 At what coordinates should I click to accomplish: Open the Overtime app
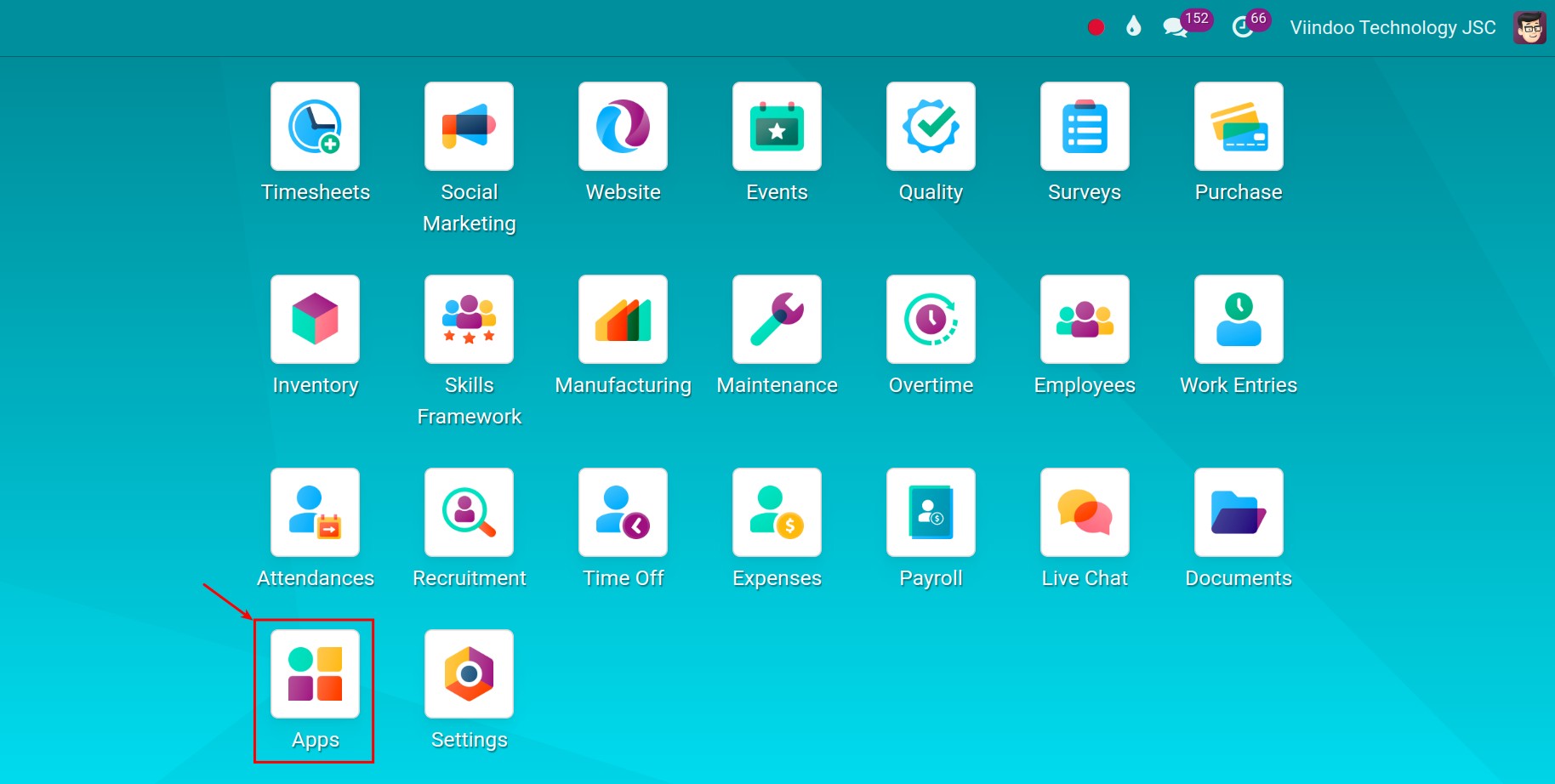[x=931, y=320]
